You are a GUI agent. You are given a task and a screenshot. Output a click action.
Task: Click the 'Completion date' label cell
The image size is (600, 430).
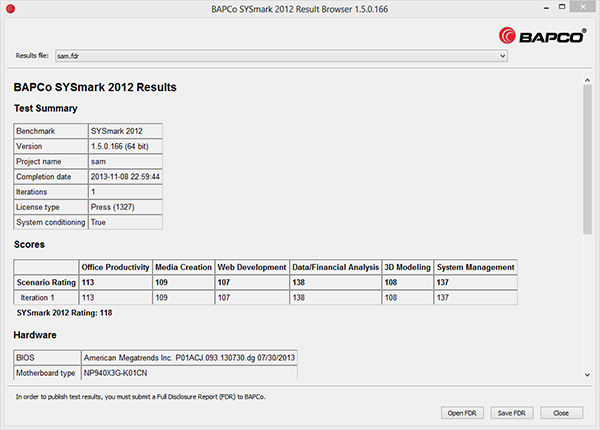coord(51,177)
